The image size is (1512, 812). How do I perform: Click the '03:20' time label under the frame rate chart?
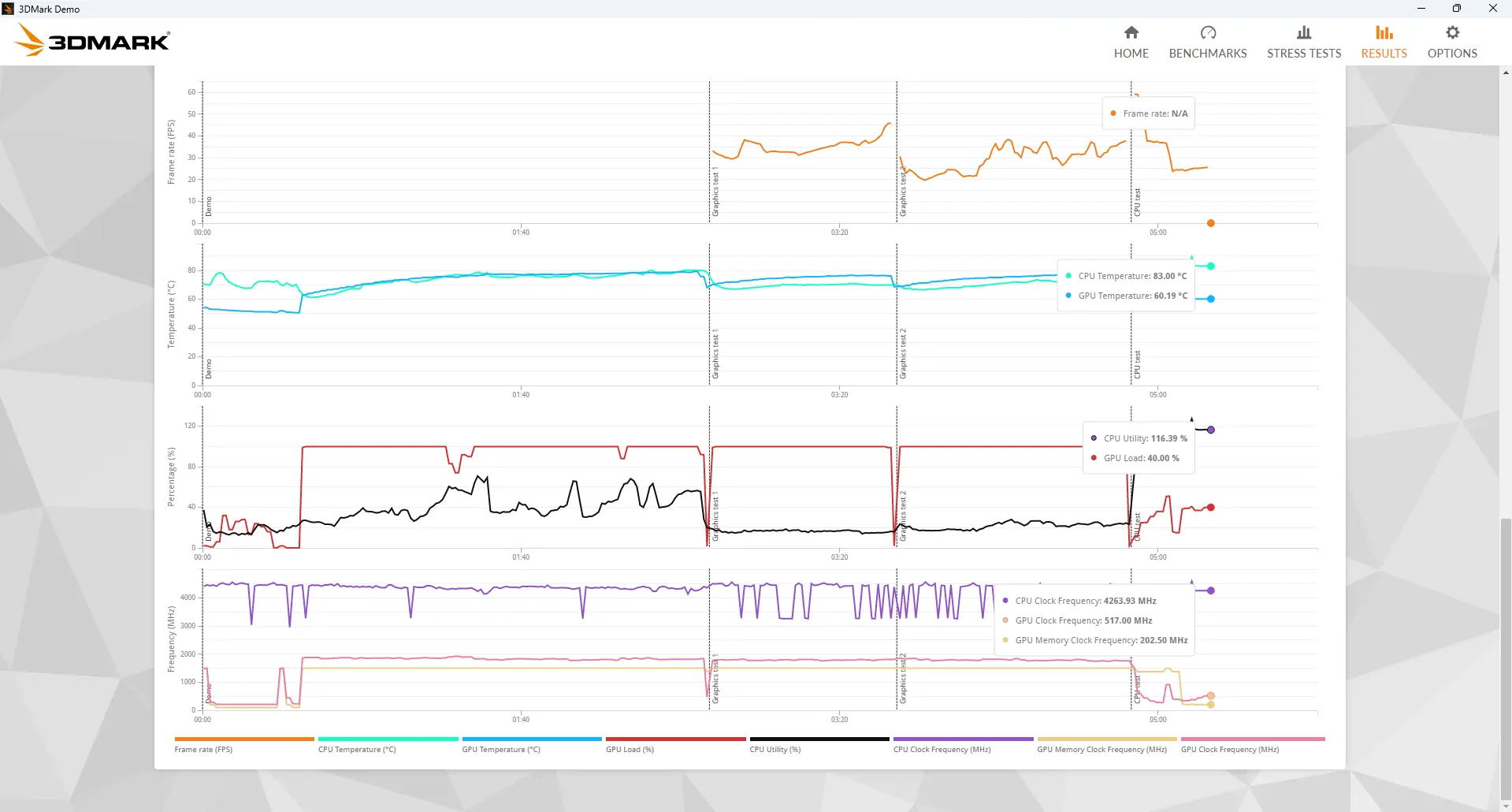(x=839, y=233)
